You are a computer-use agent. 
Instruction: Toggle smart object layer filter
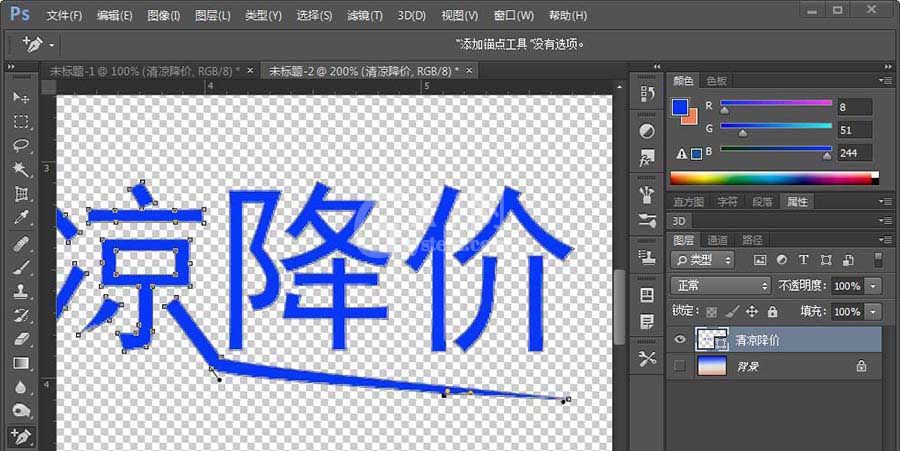[848, 260]
